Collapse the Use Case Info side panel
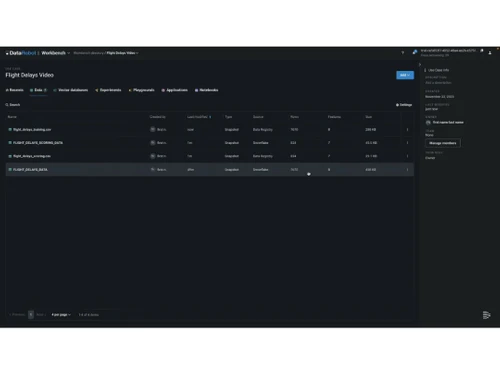 [420, 65]
